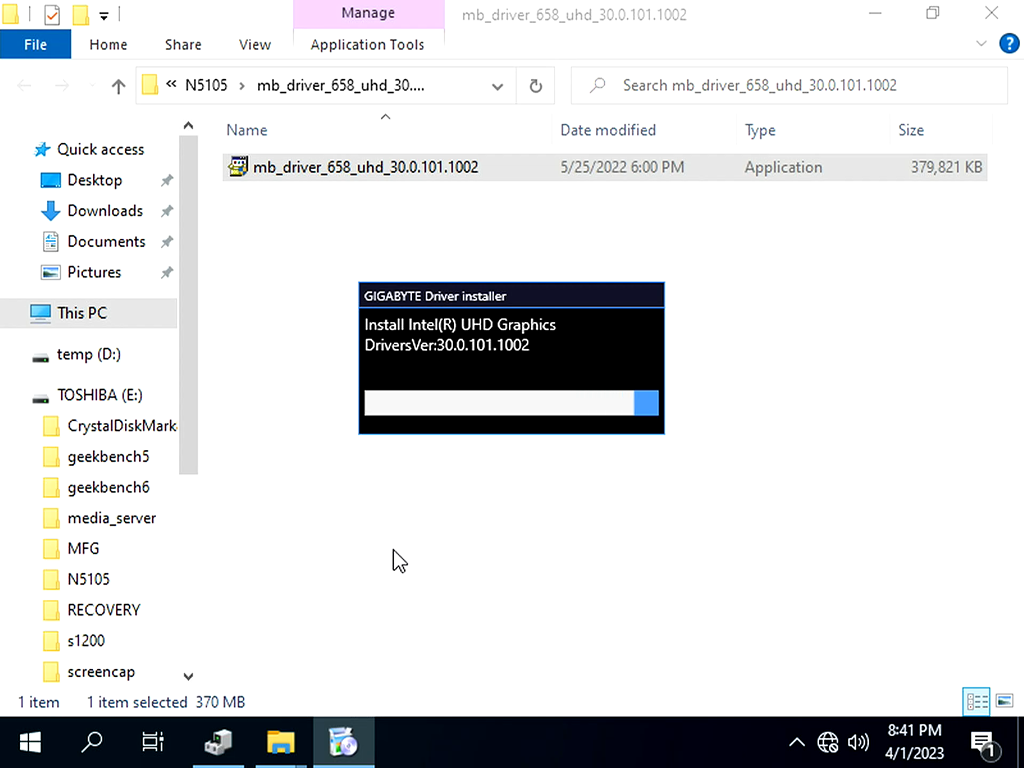Open the volume control tray icon

coord(858,743)
